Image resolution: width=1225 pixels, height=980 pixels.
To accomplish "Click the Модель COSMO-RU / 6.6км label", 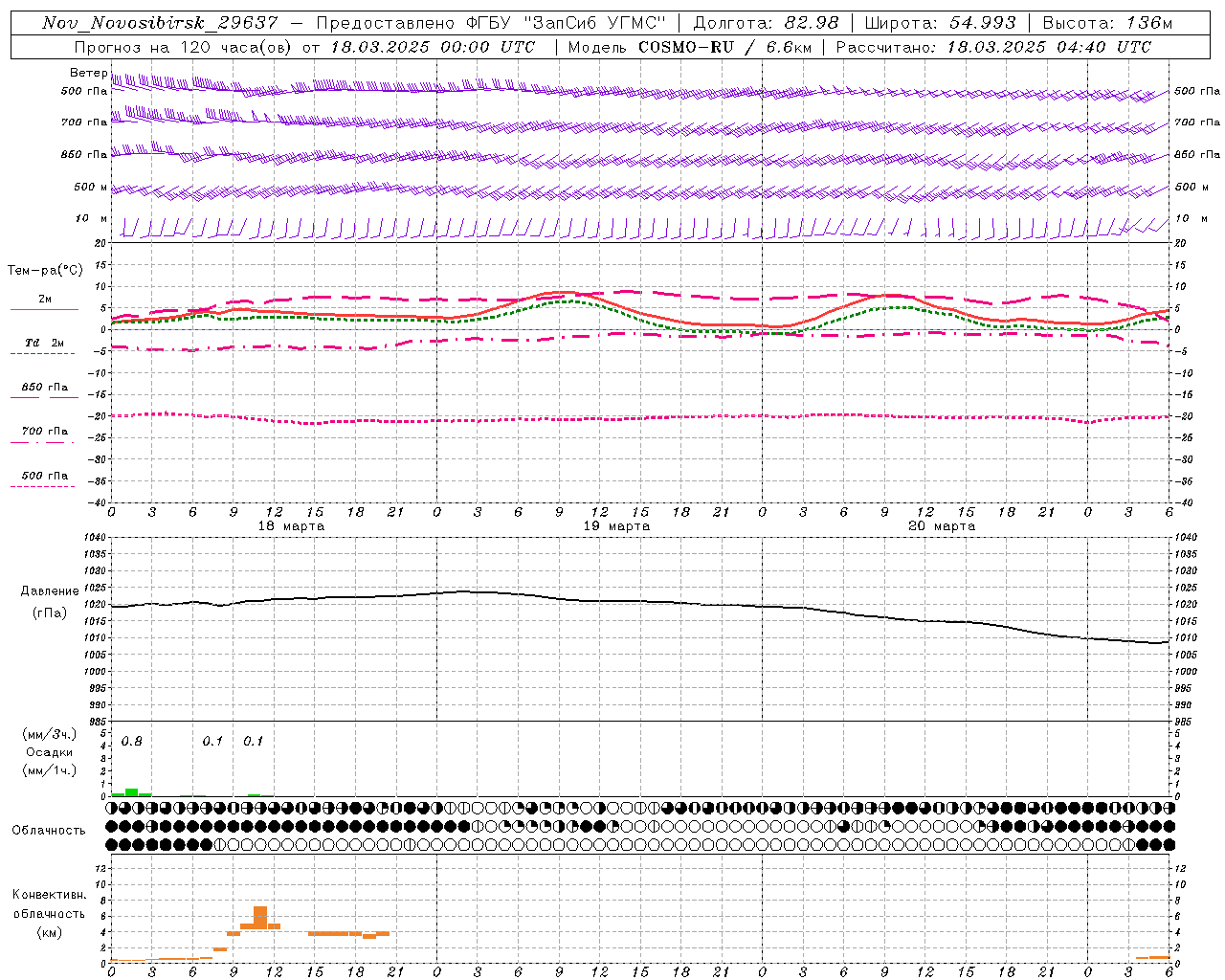I will [x=690, y=47].
